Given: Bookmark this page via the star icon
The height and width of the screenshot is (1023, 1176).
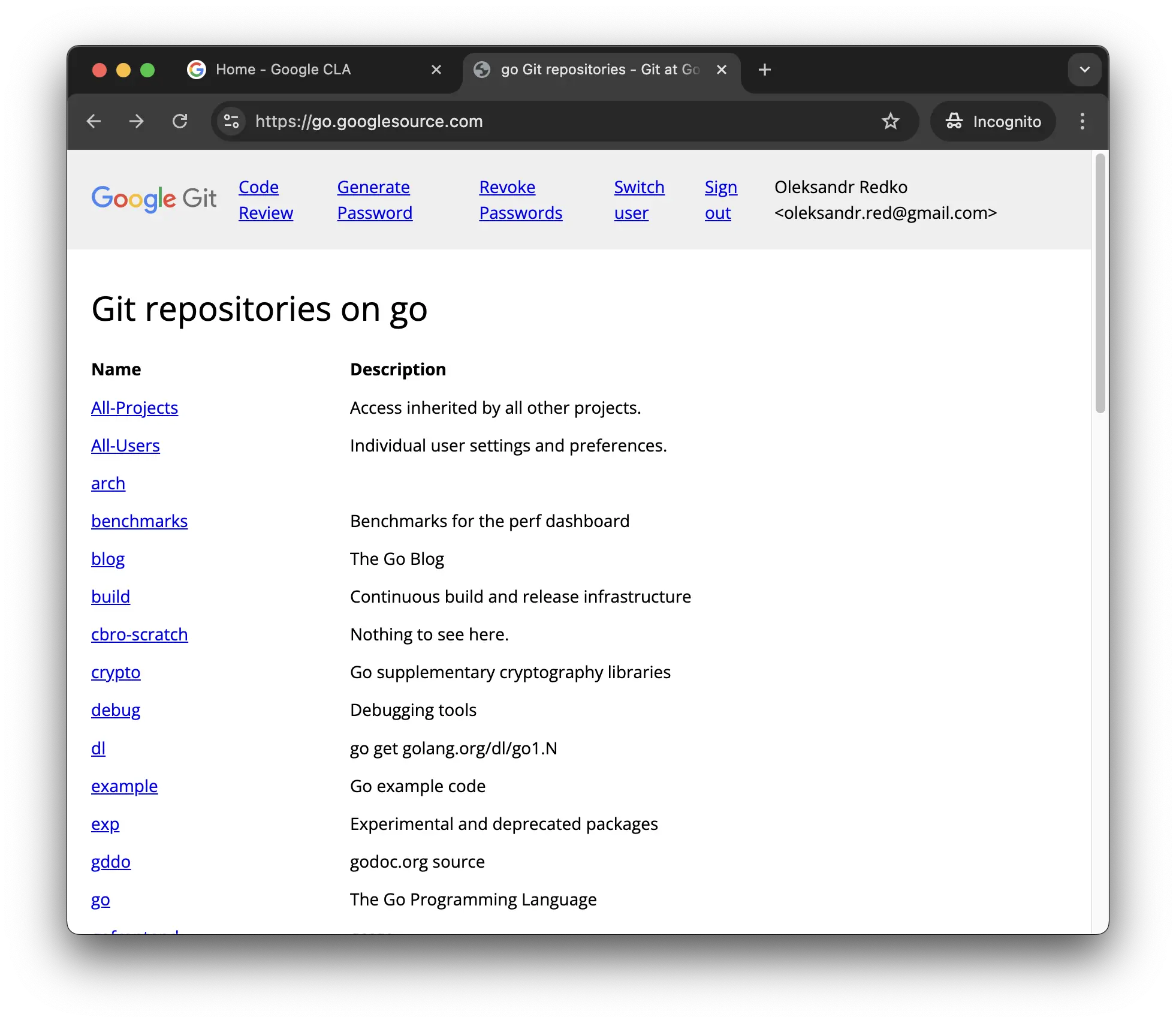Looking at the screenshot, I should (x=891, y=121).
